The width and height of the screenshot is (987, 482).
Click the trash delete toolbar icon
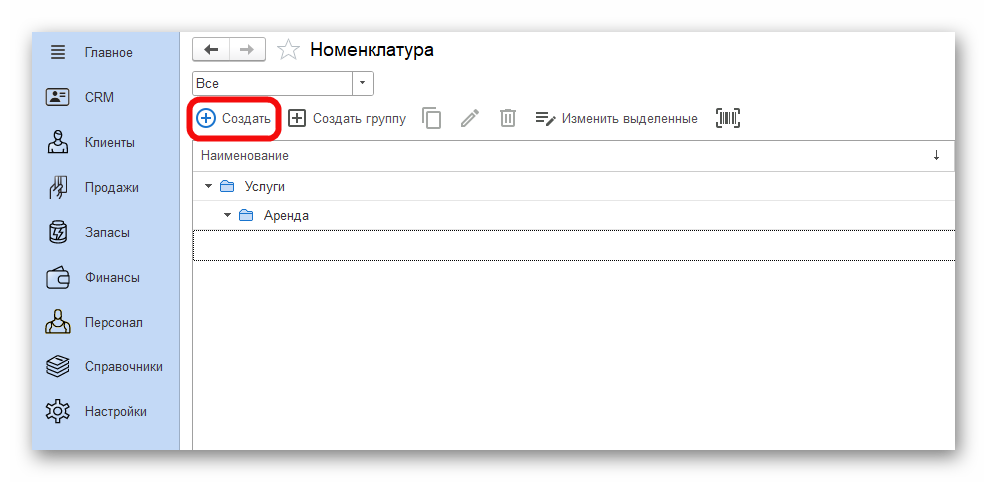pos(508,118)
